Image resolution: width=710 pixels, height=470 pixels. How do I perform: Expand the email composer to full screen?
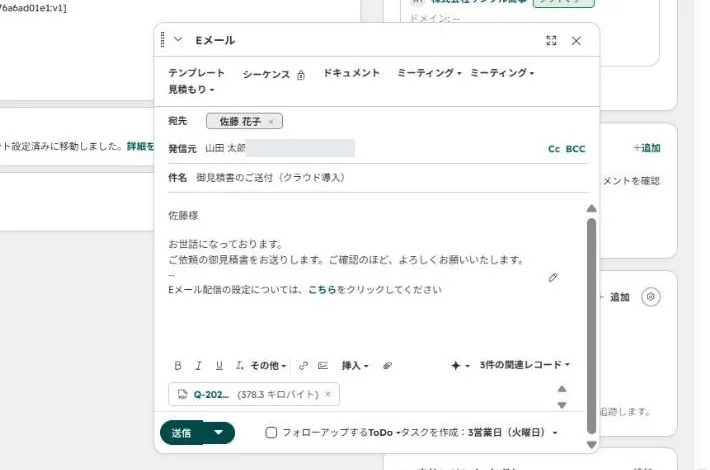[551, 41]
